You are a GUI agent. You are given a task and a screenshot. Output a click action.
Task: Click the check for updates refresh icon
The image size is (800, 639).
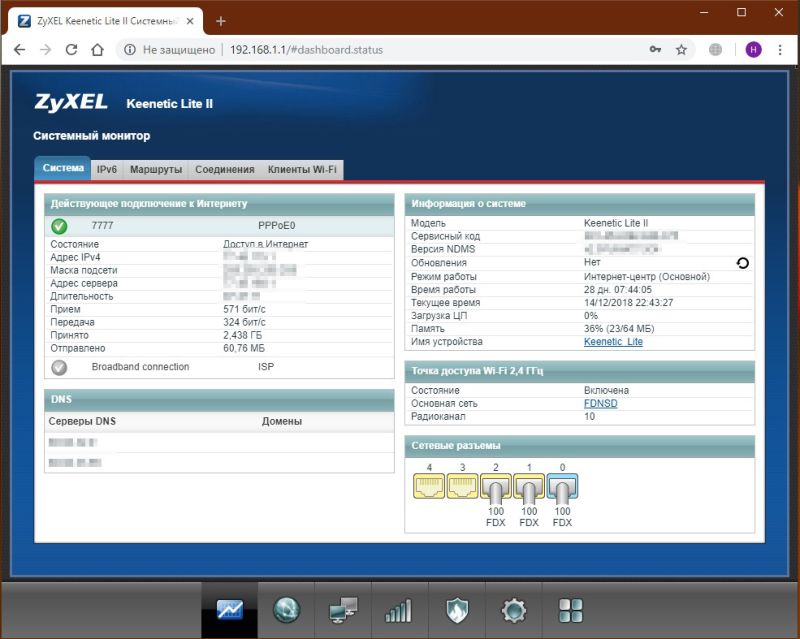click(743, 263)
